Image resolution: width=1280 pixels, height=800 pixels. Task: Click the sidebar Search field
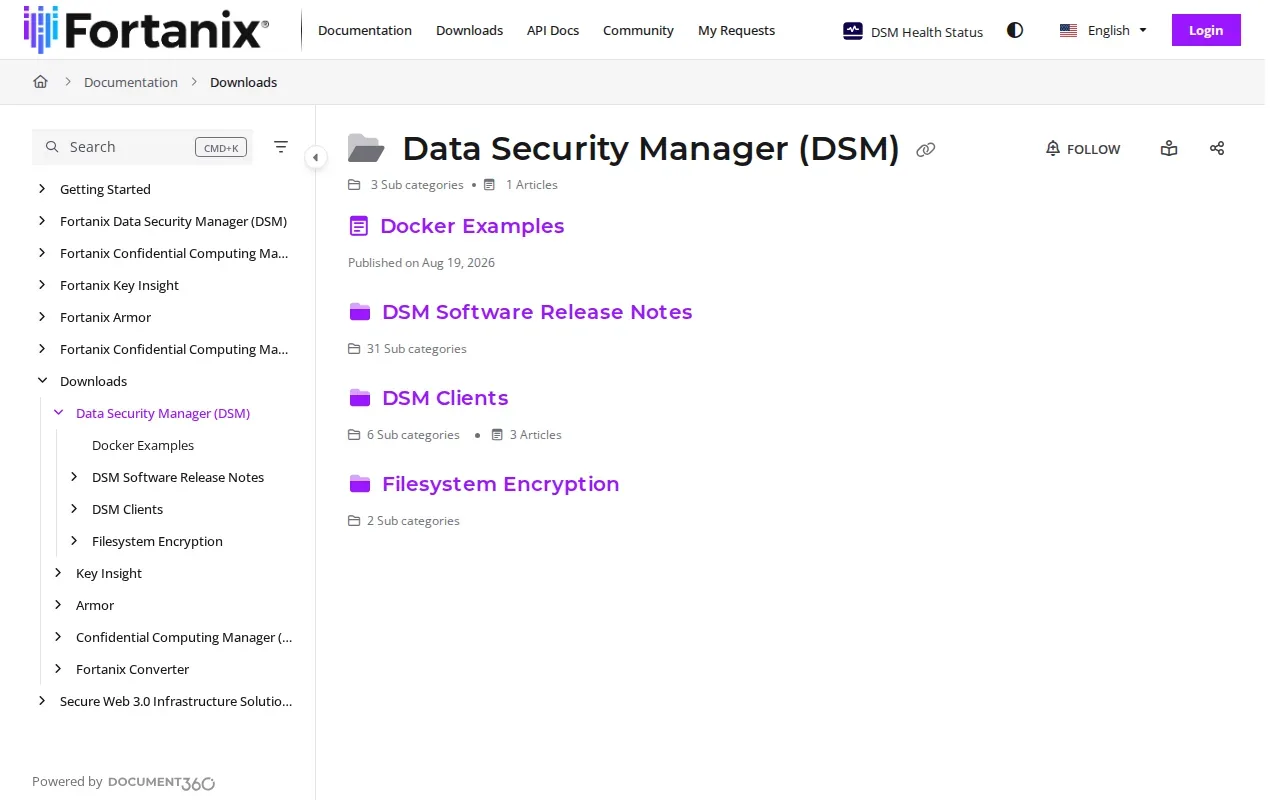pyautogui.click(x=142, y=147)
